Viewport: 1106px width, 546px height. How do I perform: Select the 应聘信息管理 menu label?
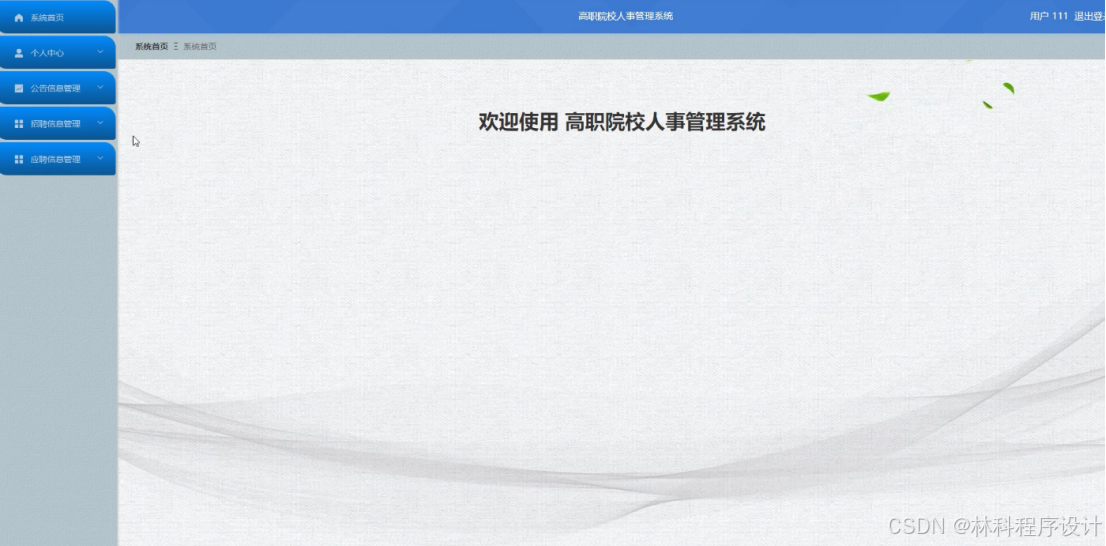[x=55, y=159]
